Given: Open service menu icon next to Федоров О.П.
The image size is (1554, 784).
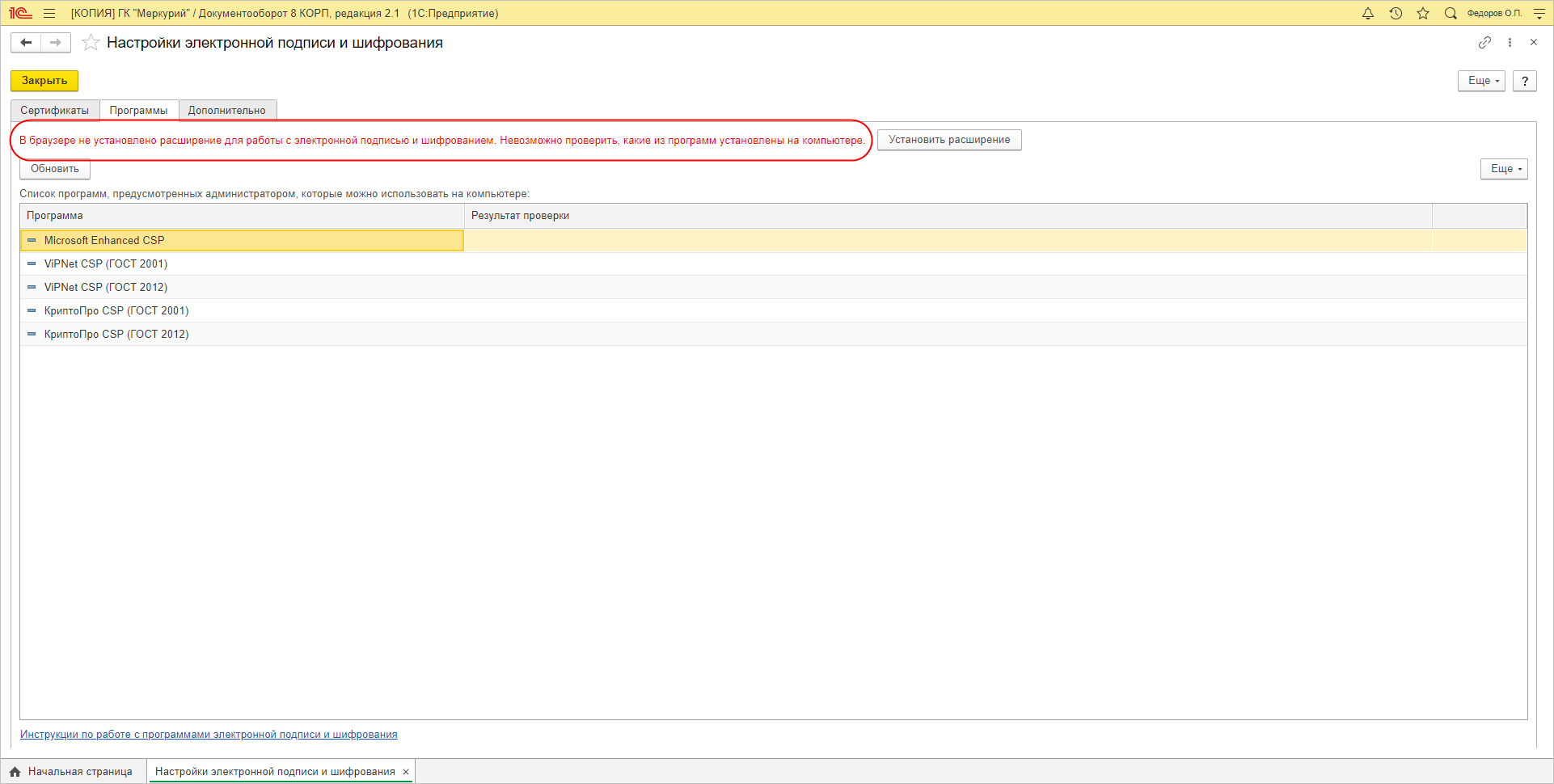Looking at the screenshot, I should pos(1539,13).
